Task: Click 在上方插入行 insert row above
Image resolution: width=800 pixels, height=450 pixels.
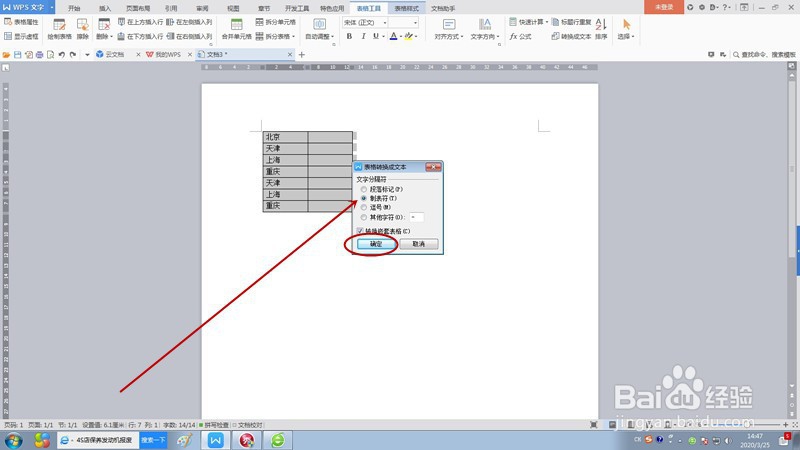Action: click(140, 22)
